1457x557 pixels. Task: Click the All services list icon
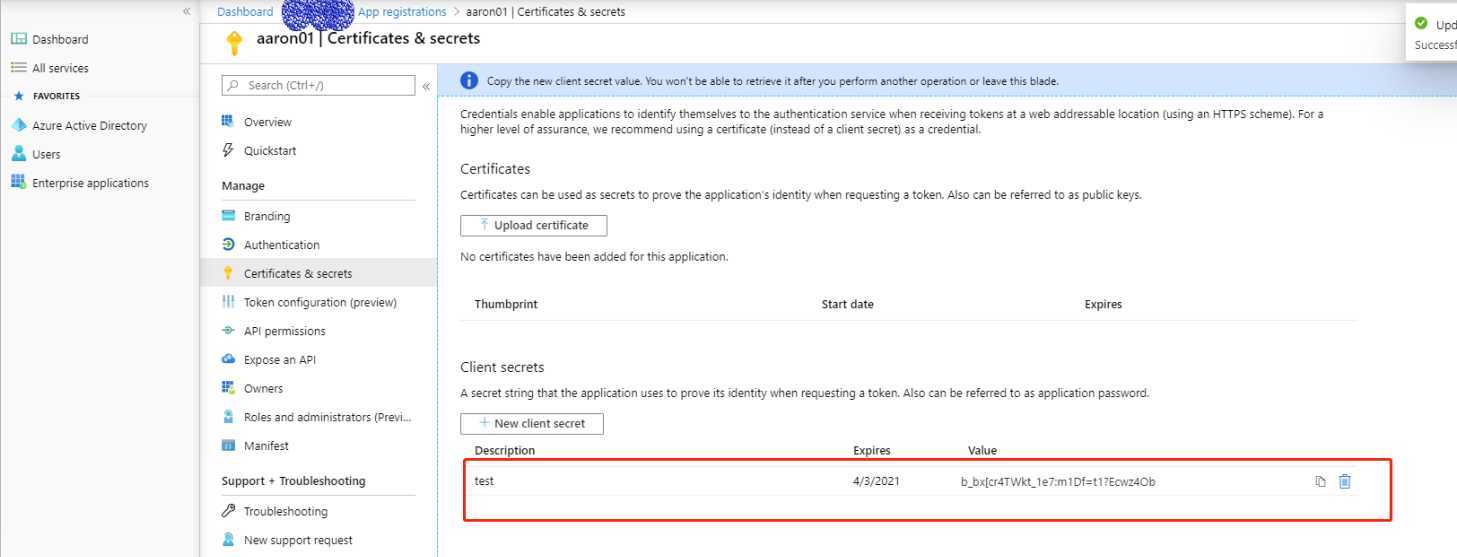click(18, 68)
